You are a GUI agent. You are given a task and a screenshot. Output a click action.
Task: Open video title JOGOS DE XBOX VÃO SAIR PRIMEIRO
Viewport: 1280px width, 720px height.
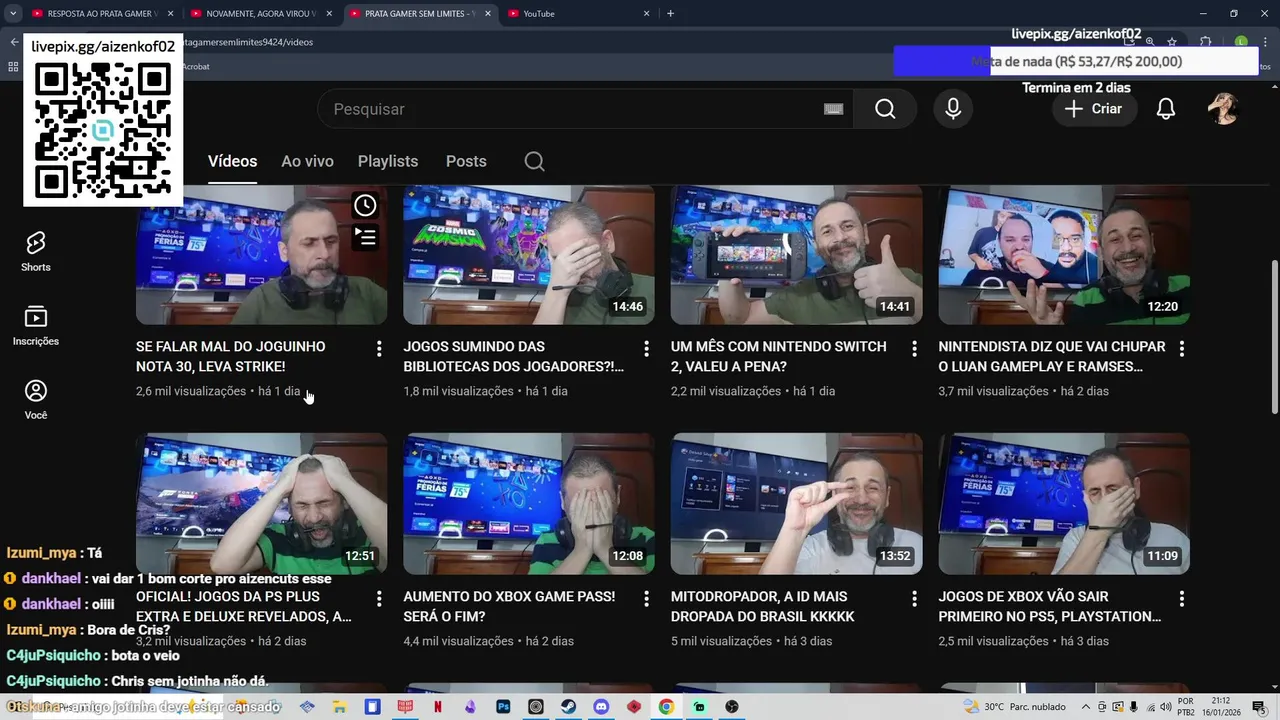click(1050, 606)
